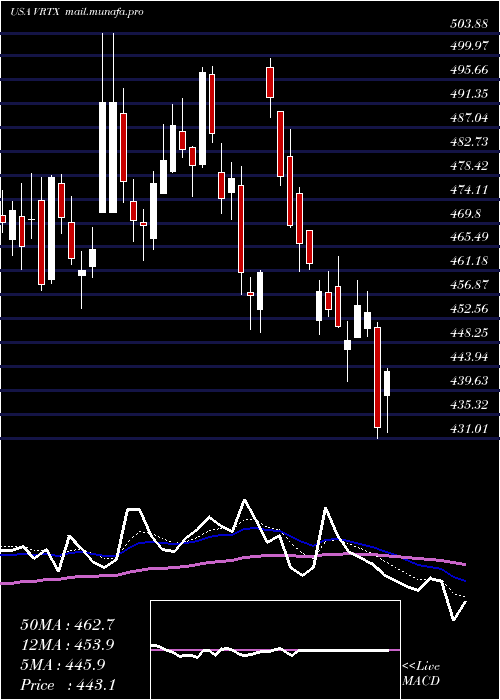
Task: Select the 439.63 price axis label
Action: [468, 381]
